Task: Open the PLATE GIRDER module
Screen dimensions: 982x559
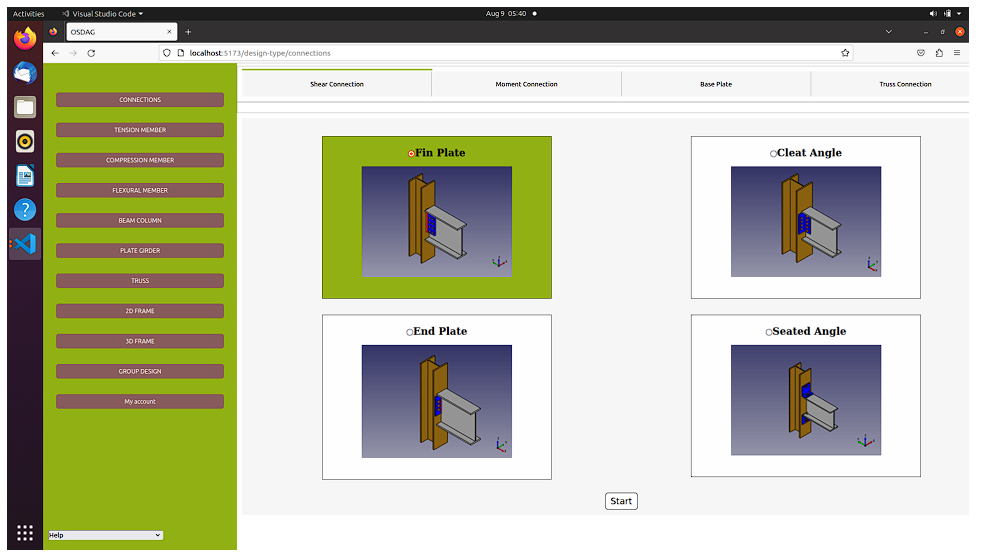Action: coord(140,250)
